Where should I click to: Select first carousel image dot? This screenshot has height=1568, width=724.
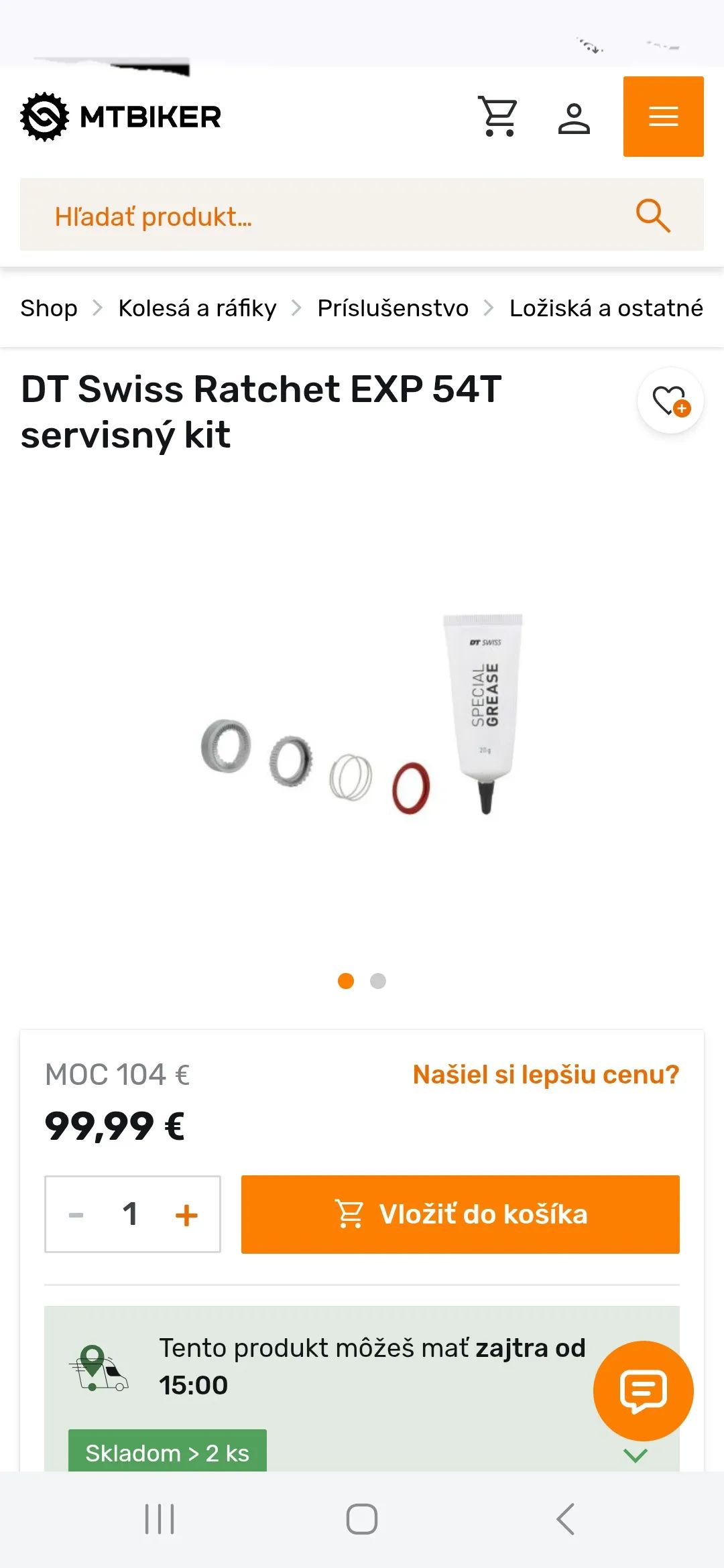coord(346,981)
